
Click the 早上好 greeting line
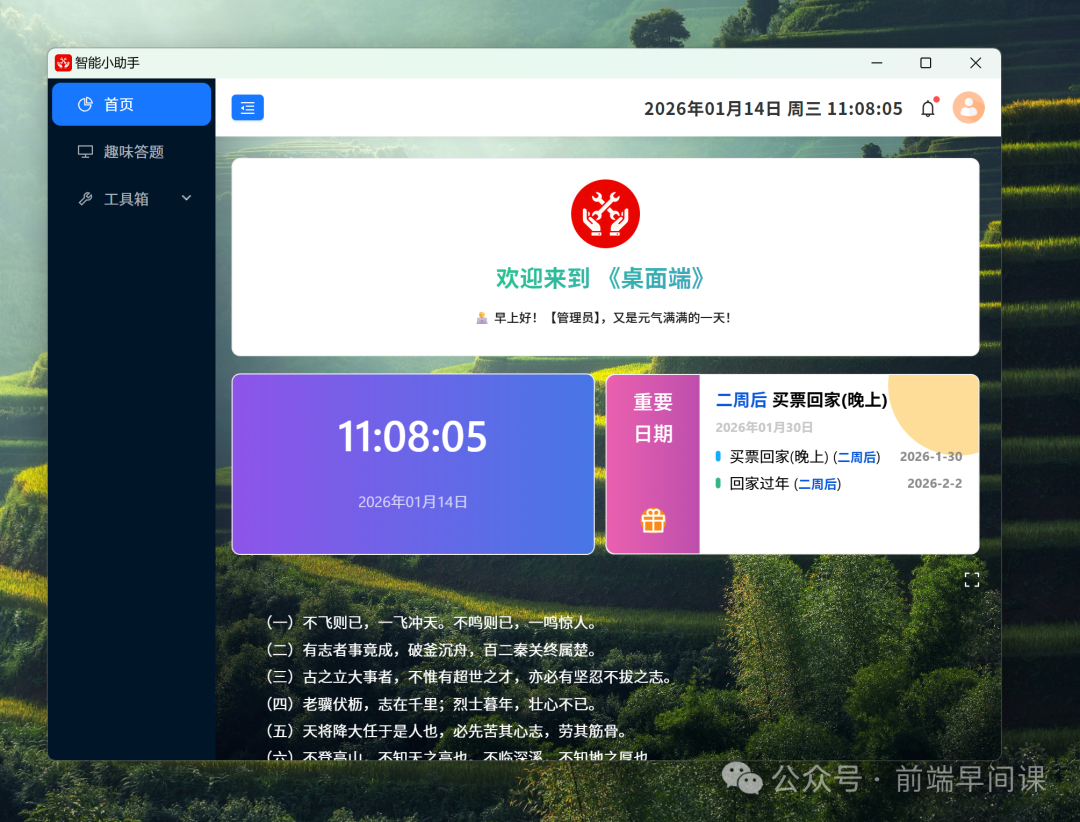pos(603,318)
